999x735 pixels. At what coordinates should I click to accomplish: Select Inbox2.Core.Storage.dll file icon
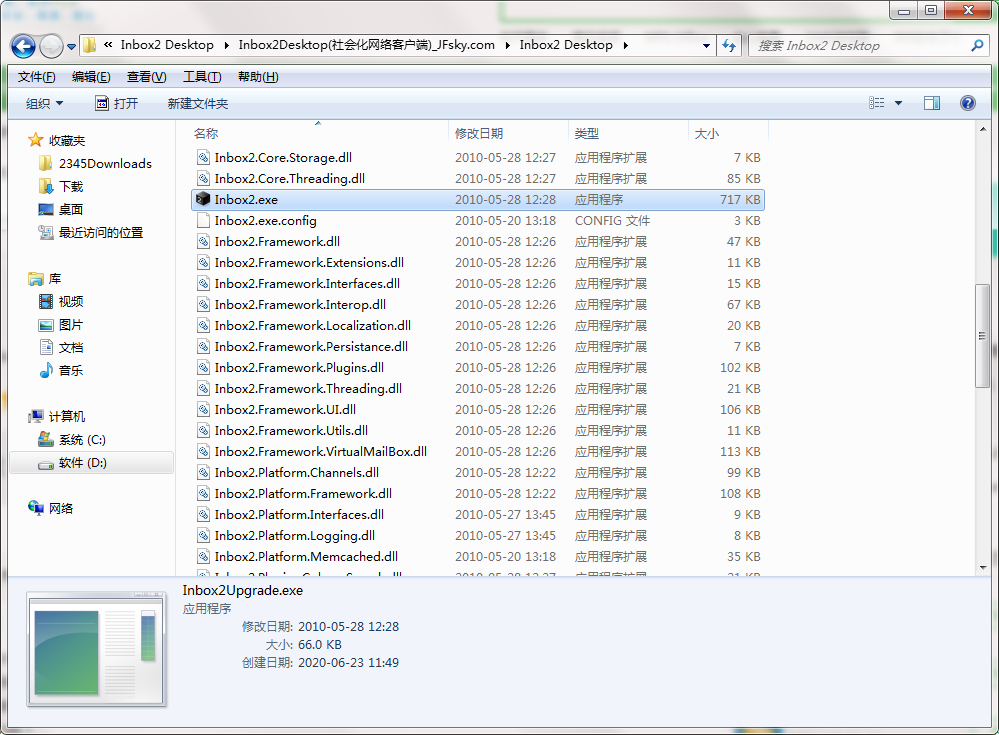(203, 157)
